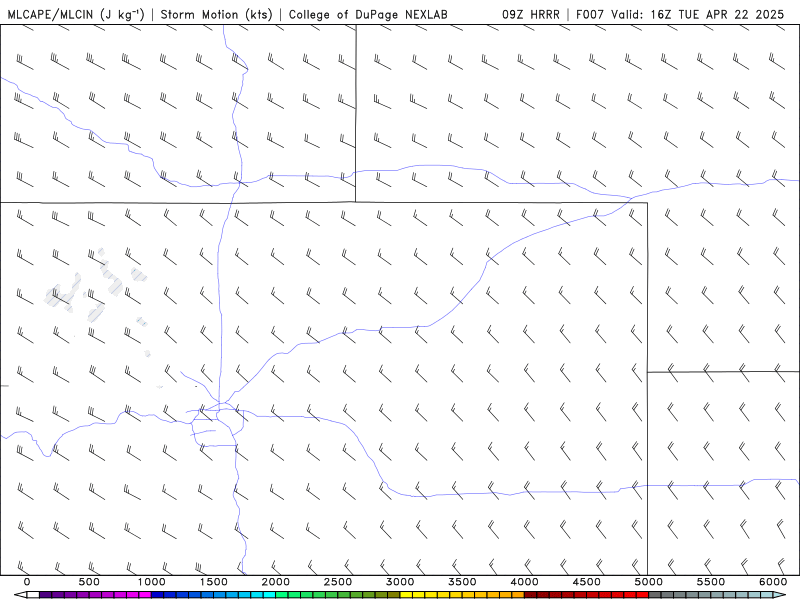800x600 pixels.
Task: Click the 'Storm Motion (kts)' header label
Action: (x=216, y=14)
